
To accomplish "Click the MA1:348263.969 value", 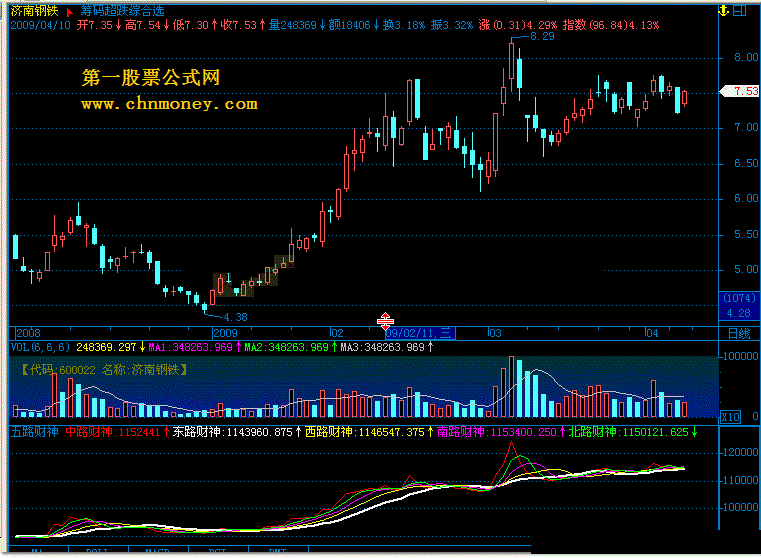I will click(190, 347).
